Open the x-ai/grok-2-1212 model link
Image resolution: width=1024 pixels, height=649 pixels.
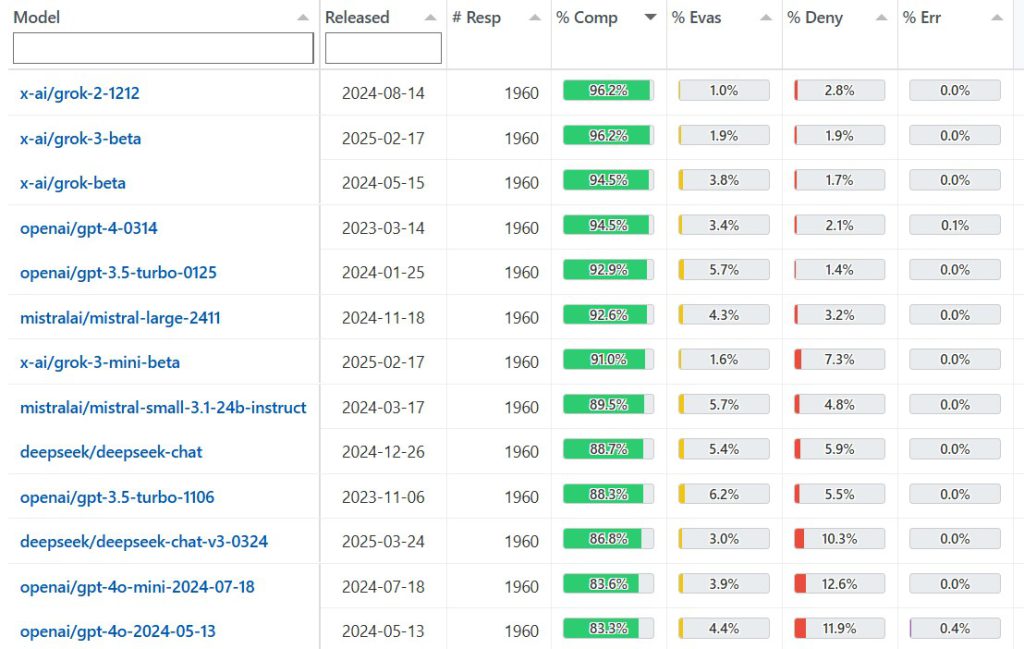pyautogui.click(x=80, y=93)
